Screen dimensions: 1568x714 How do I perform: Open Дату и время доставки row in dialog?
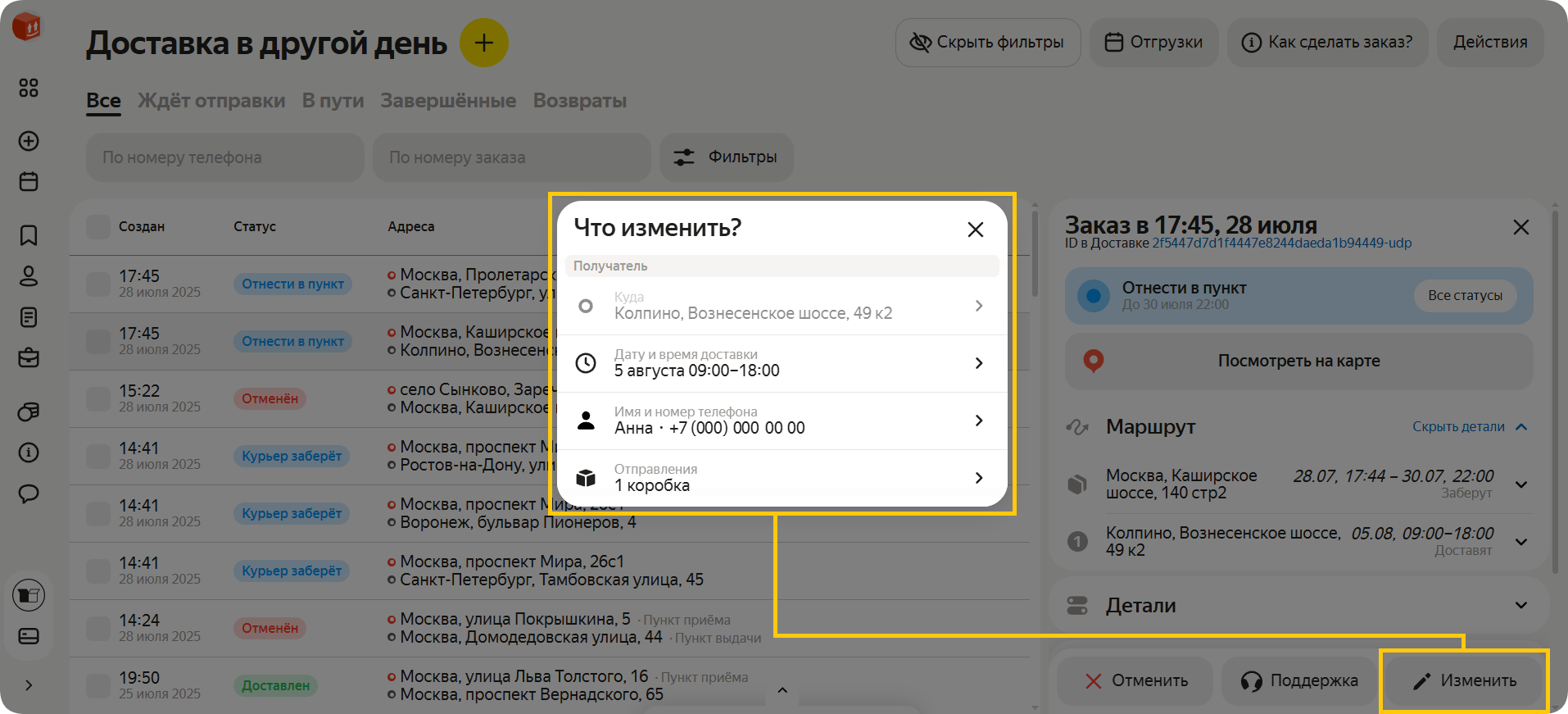(782, 363)
